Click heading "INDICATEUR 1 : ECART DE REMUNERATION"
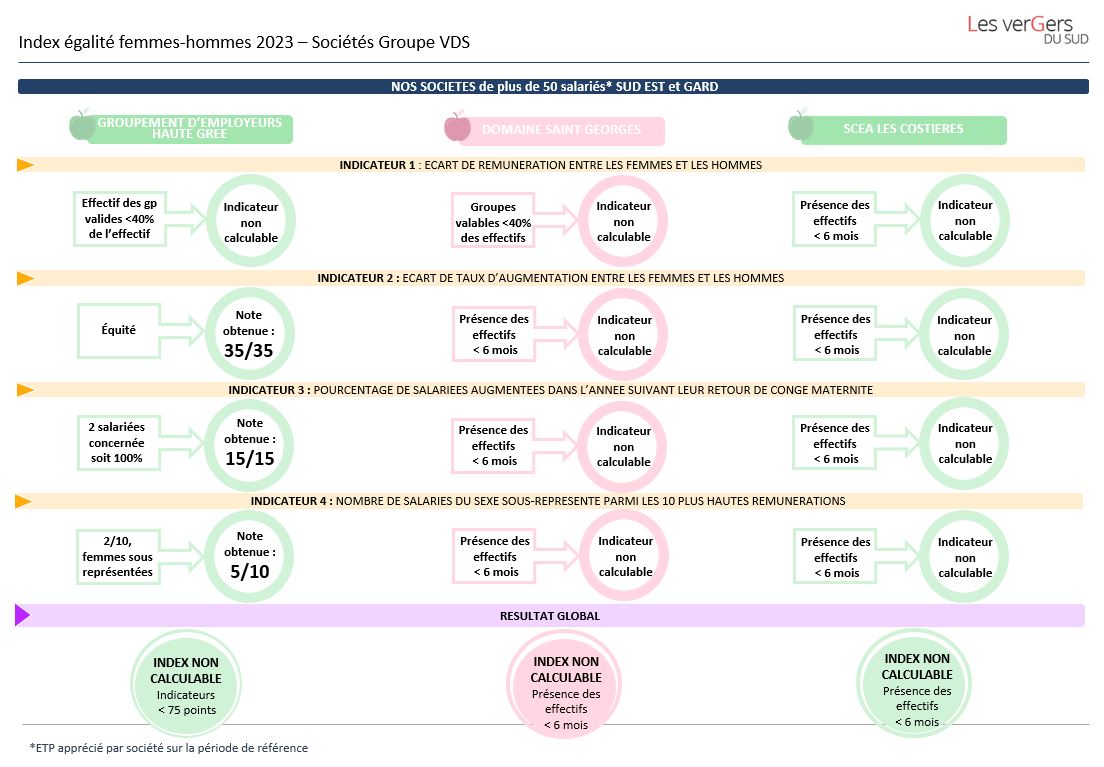The height and width of the screenshot is (767, 1104). pos(551,165)
